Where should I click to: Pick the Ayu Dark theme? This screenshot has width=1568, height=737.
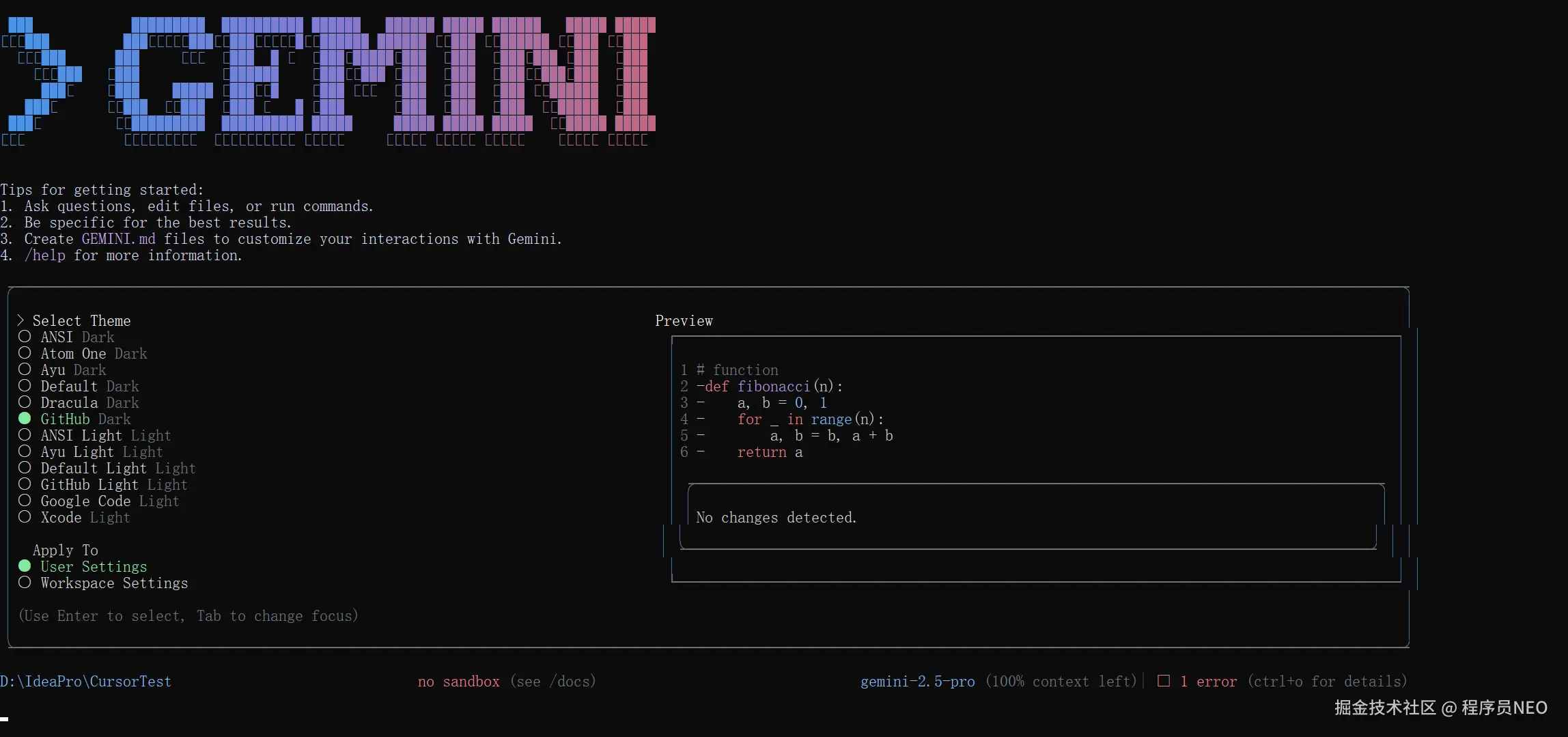[63, 370]
